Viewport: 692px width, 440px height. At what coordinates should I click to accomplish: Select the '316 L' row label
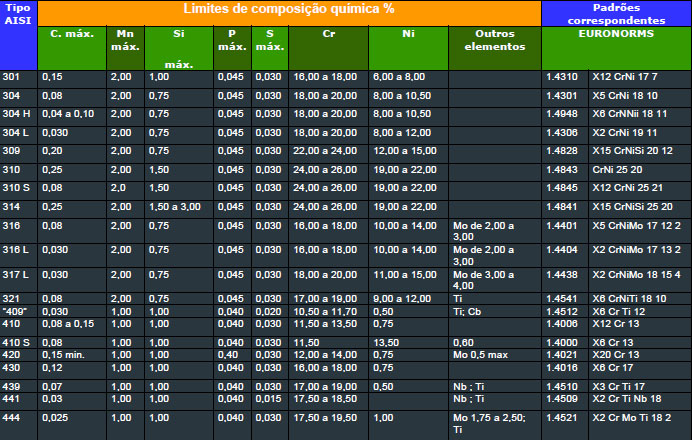[14, 249]
